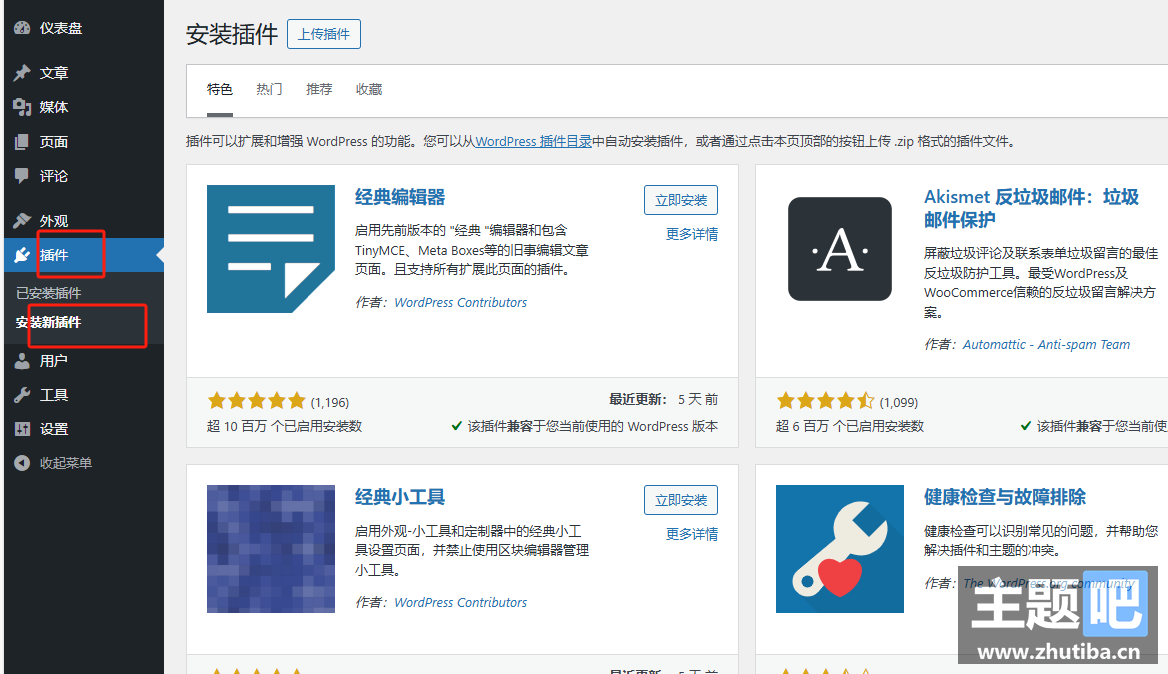The width and height of the screenshot is (1168, 674).
Task: Click the 仪表盘 dashboard gauge icon
Action: pos(22,28)
